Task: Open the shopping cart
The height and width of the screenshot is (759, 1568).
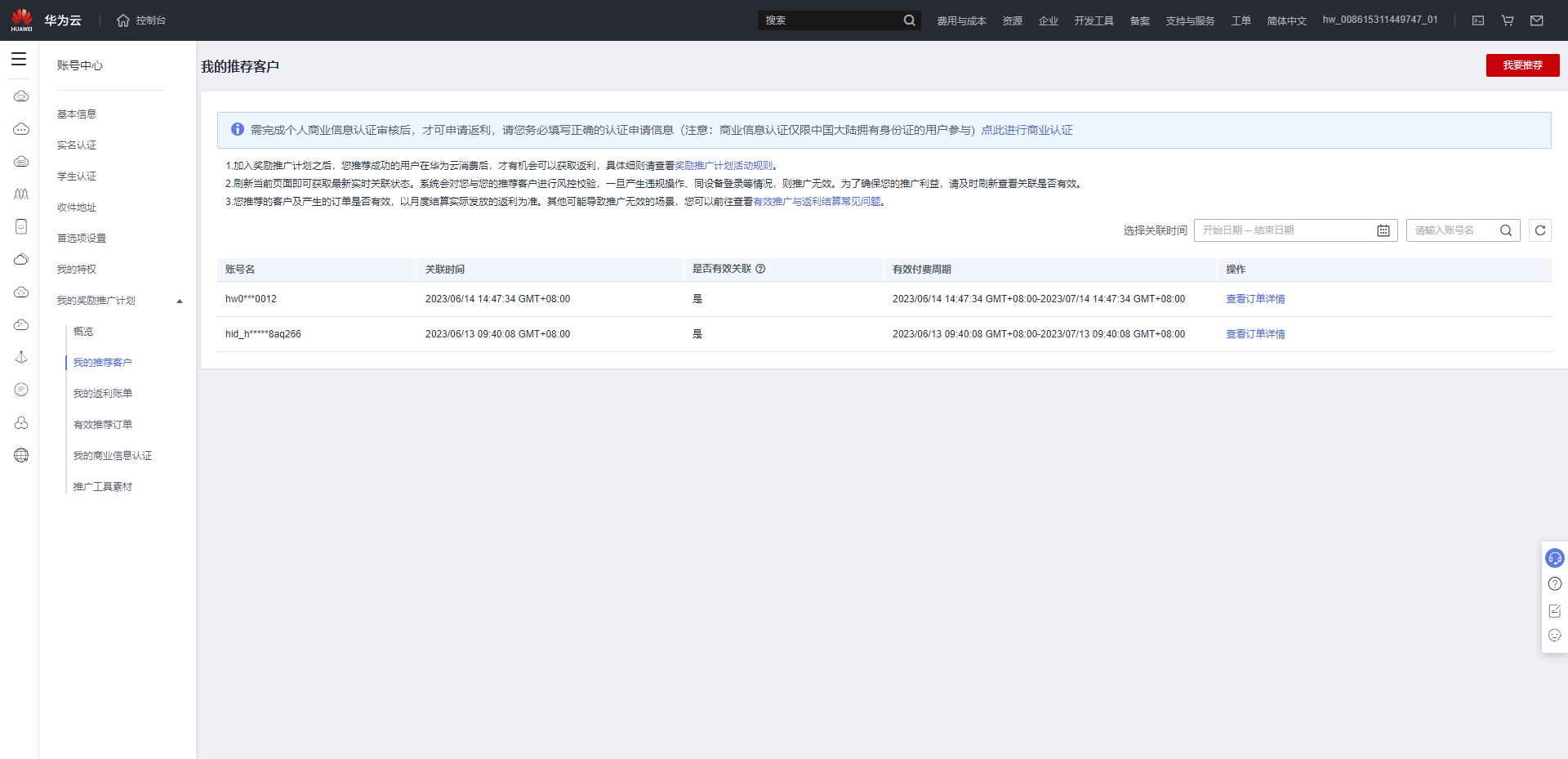Action: pos(1508,20)
